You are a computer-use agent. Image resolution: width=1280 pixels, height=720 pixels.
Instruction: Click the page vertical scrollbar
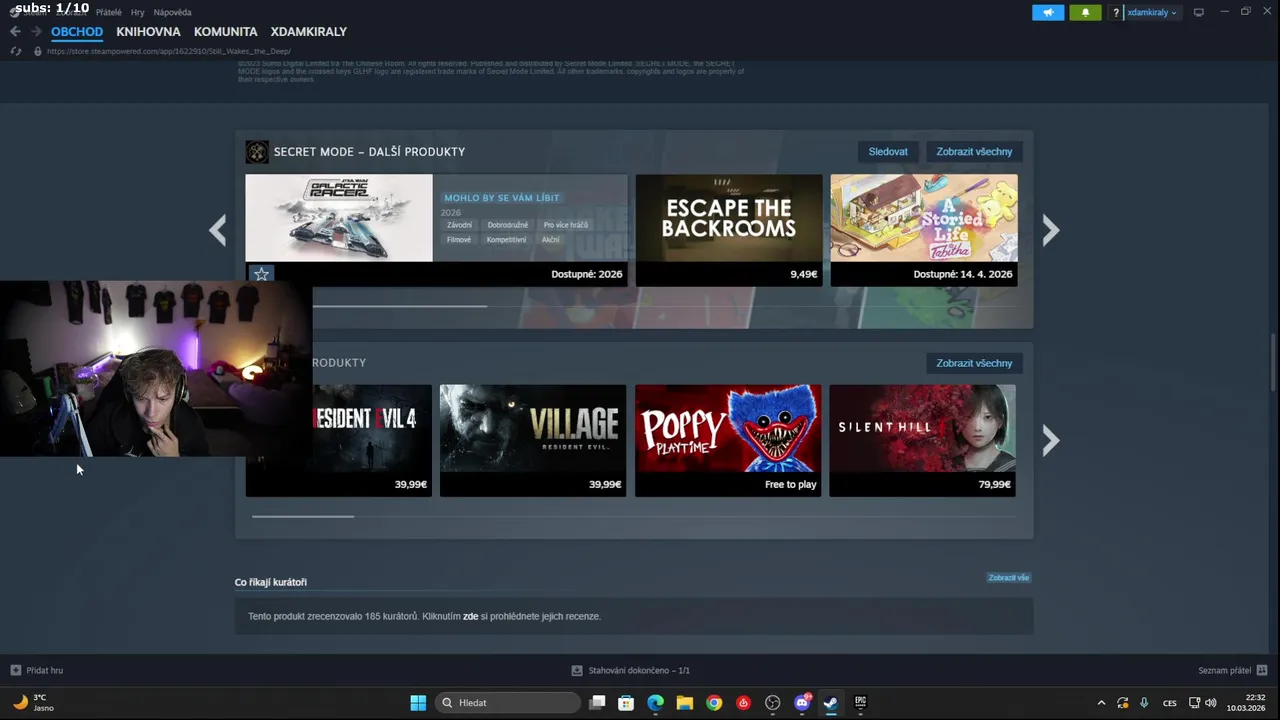pyautogui.click(x=1273, y=360)
